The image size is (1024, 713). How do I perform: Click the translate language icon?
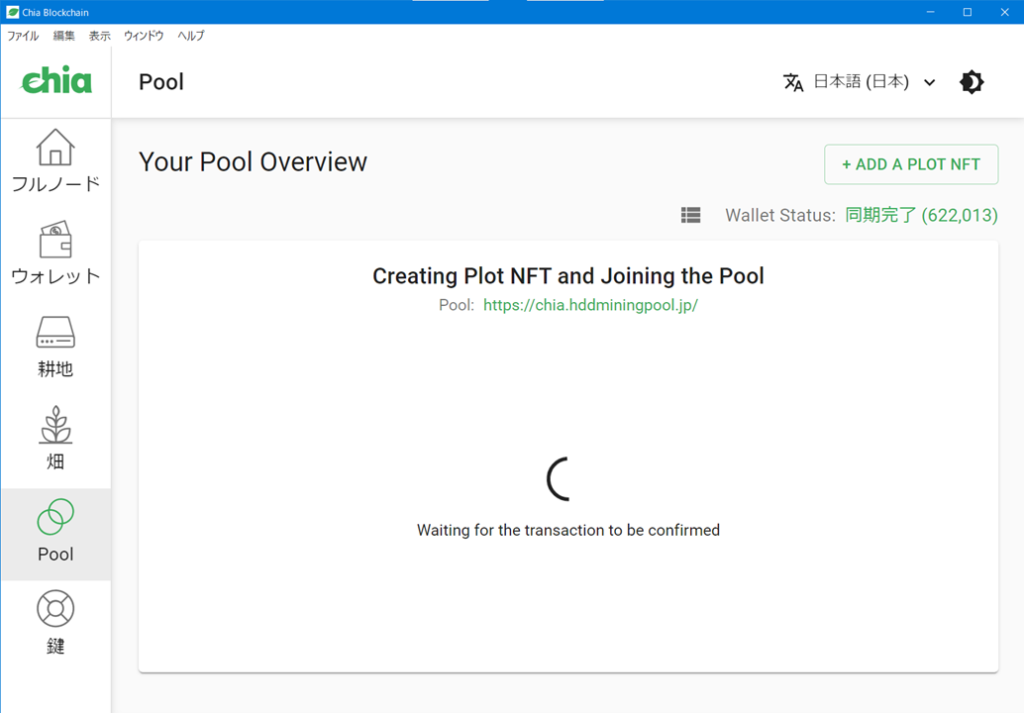[793, 82]
